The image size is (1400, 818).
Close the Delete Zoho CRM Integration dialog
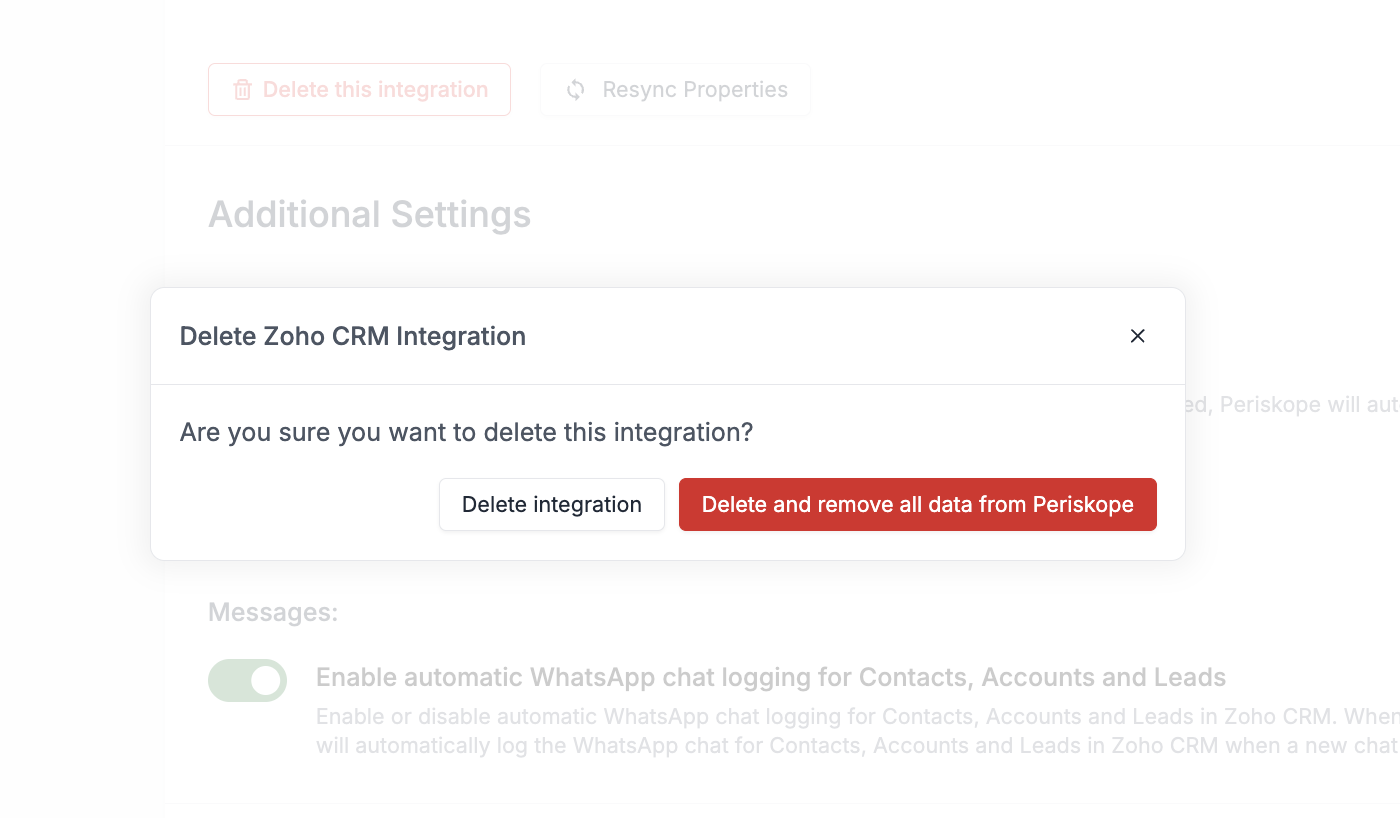coord(1137,336)
